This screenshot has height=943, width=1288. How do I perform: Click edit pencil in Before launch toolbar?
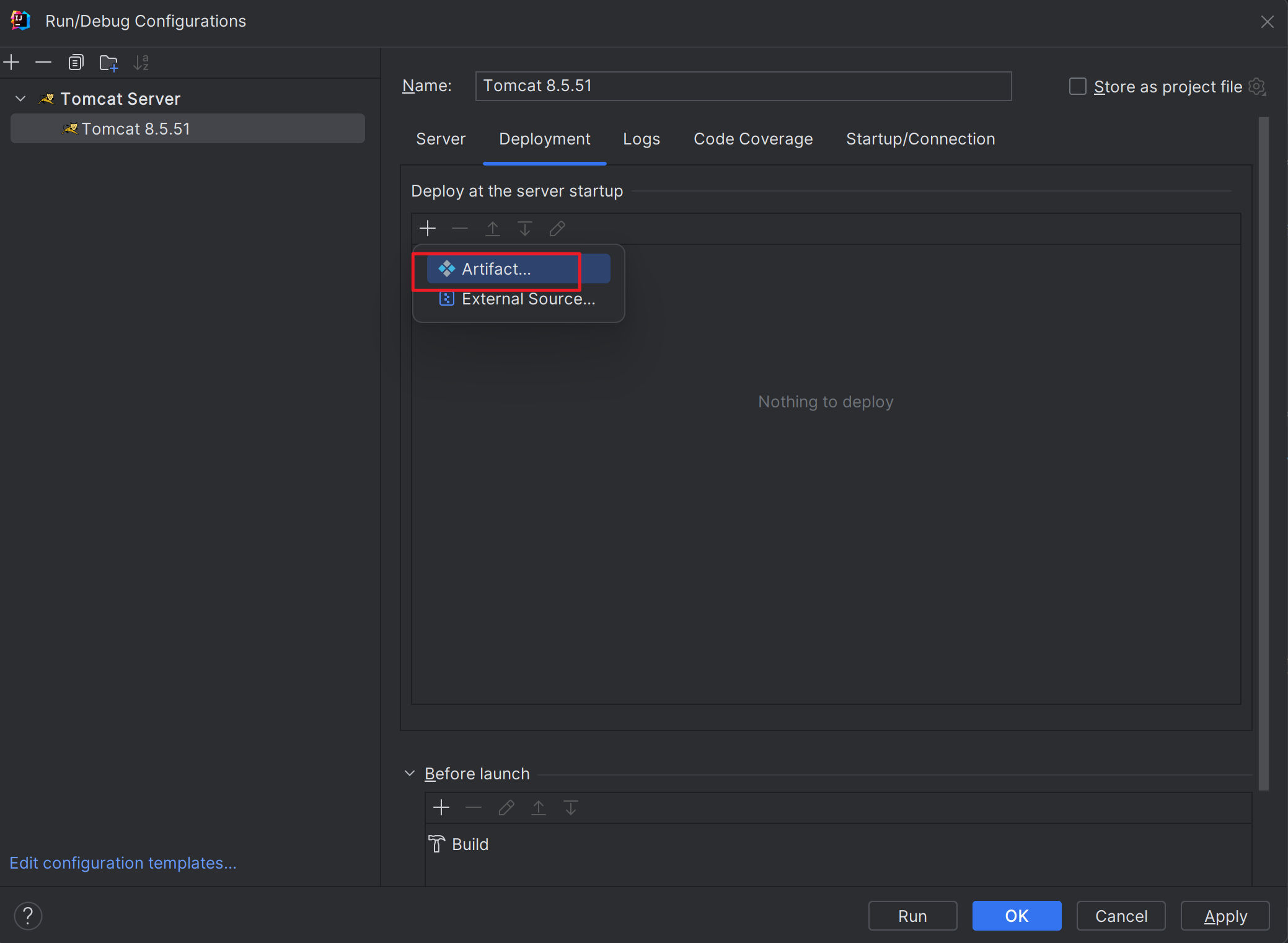(x=506, y=808)
